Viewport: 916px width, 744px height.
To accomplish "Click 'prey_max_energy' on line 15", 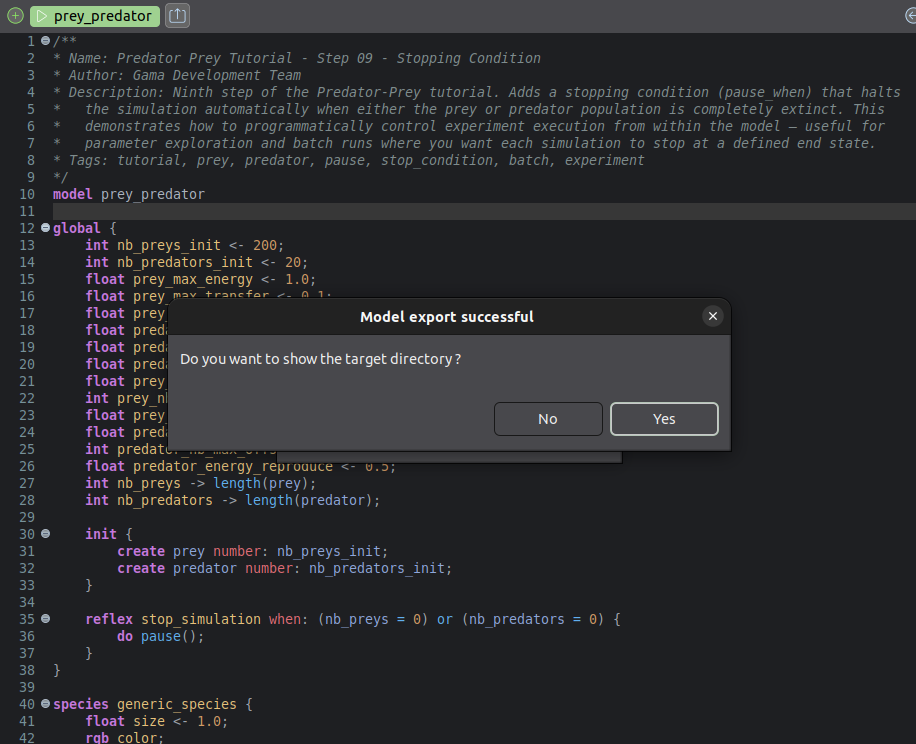I will [193, 279].
